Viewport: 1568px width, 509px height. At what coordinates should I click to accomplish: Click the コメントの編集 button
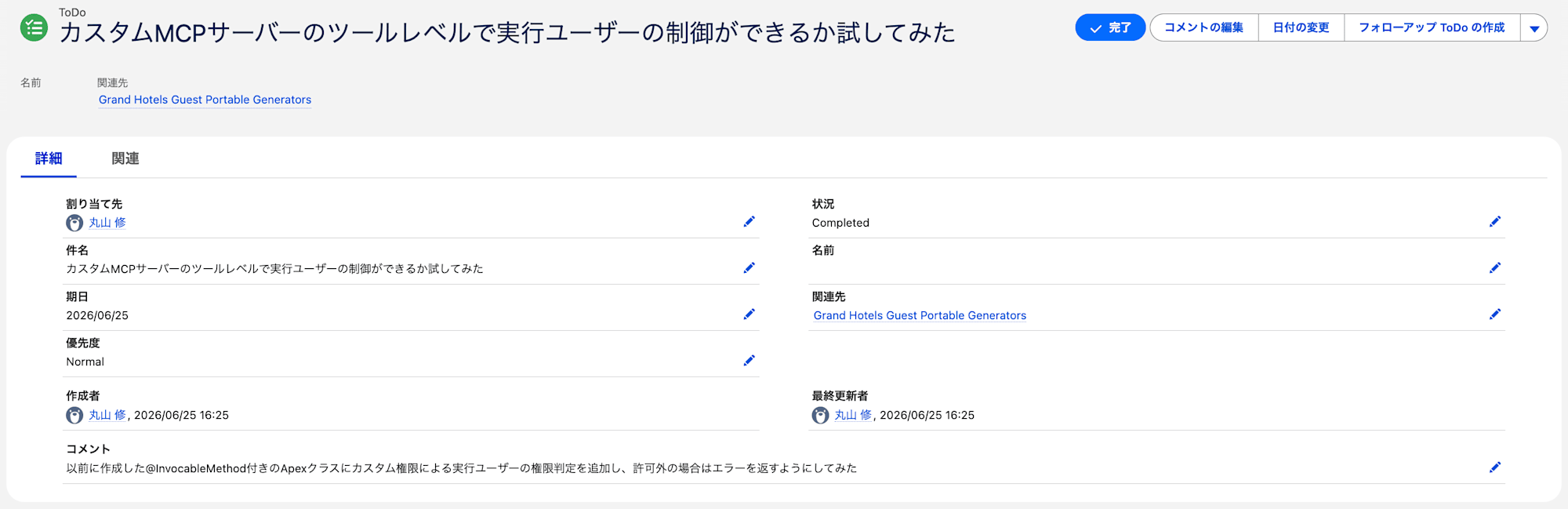(x=1203, y=27)
